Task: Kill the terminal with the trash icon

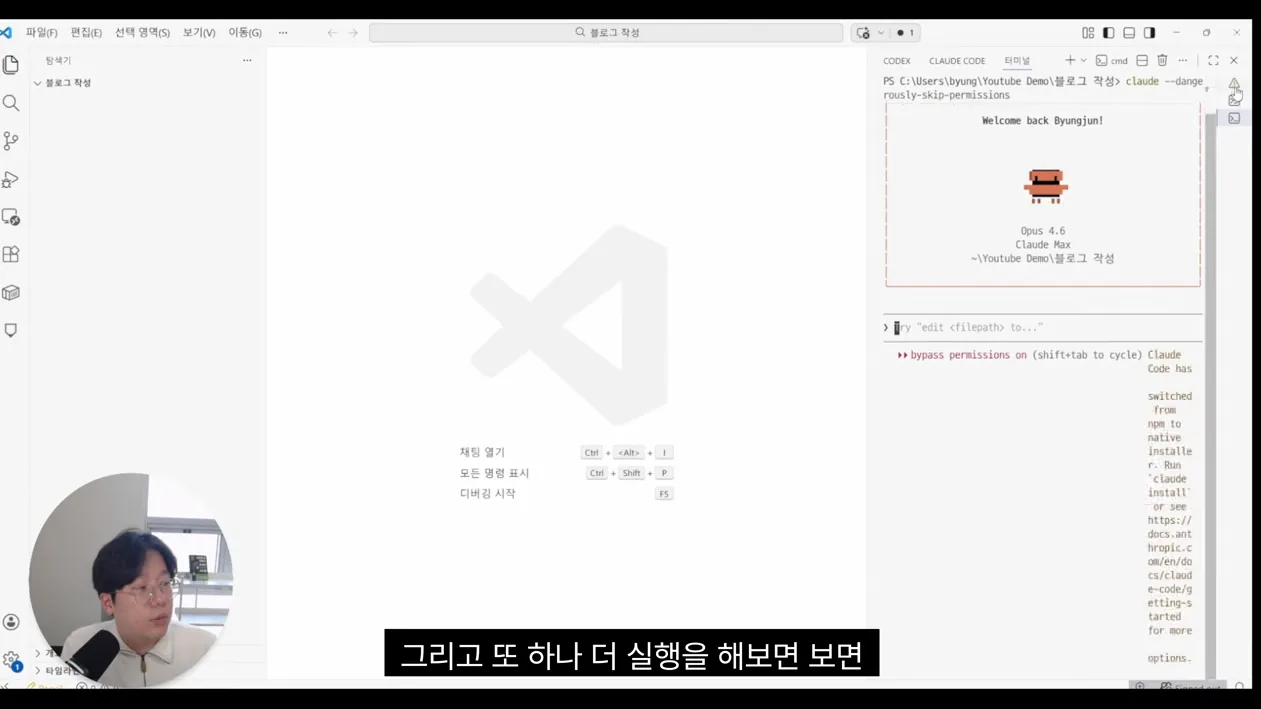Action: pos(1162,61)
